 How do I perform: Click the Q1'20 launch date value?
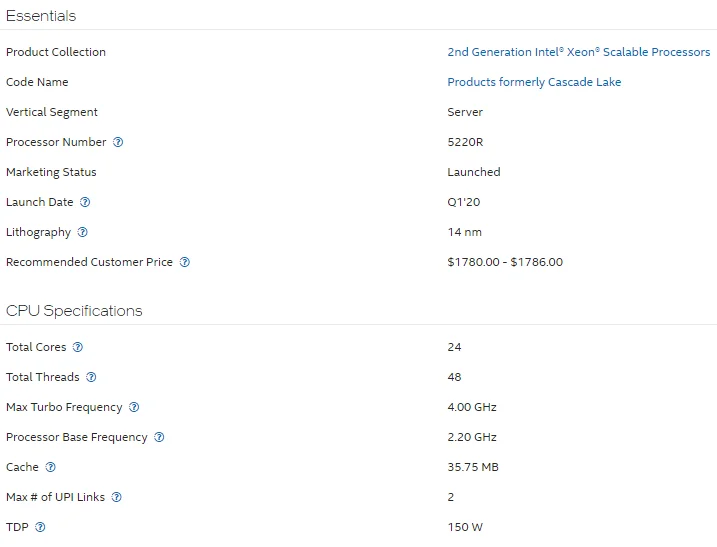click(464, 202)
